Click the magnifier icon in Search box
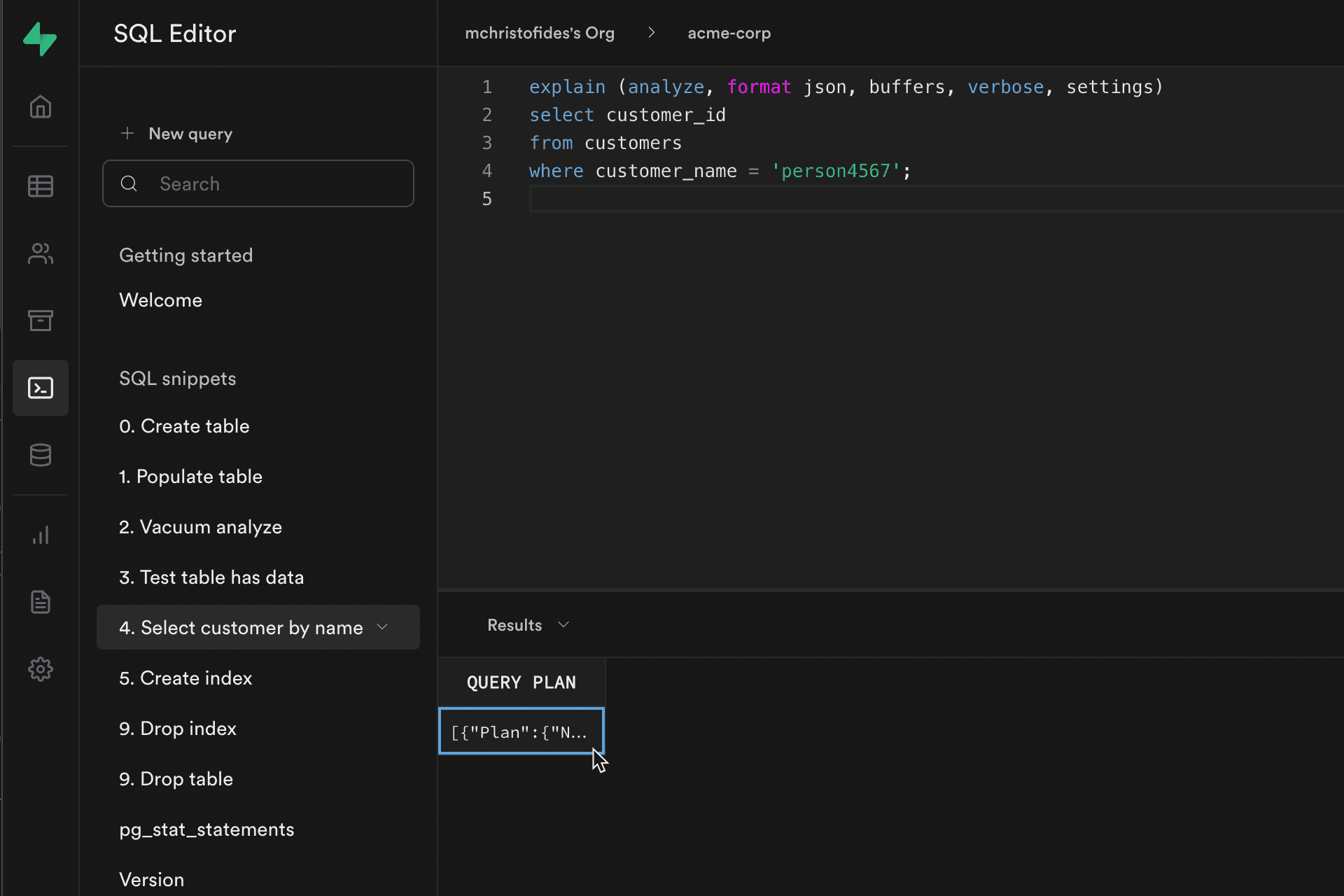This screenshot has width=1344, height=896. (129, 183)
